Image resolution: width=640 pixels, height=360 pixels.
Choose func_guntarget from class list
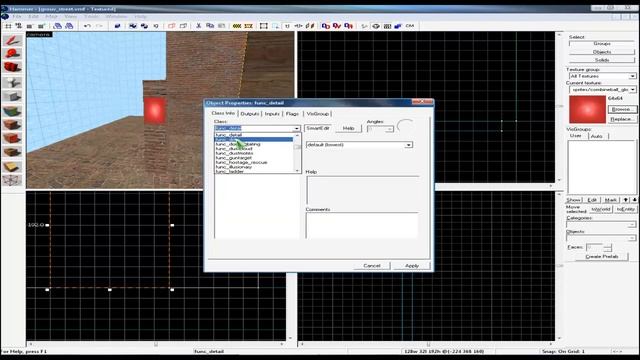point(234,158)
